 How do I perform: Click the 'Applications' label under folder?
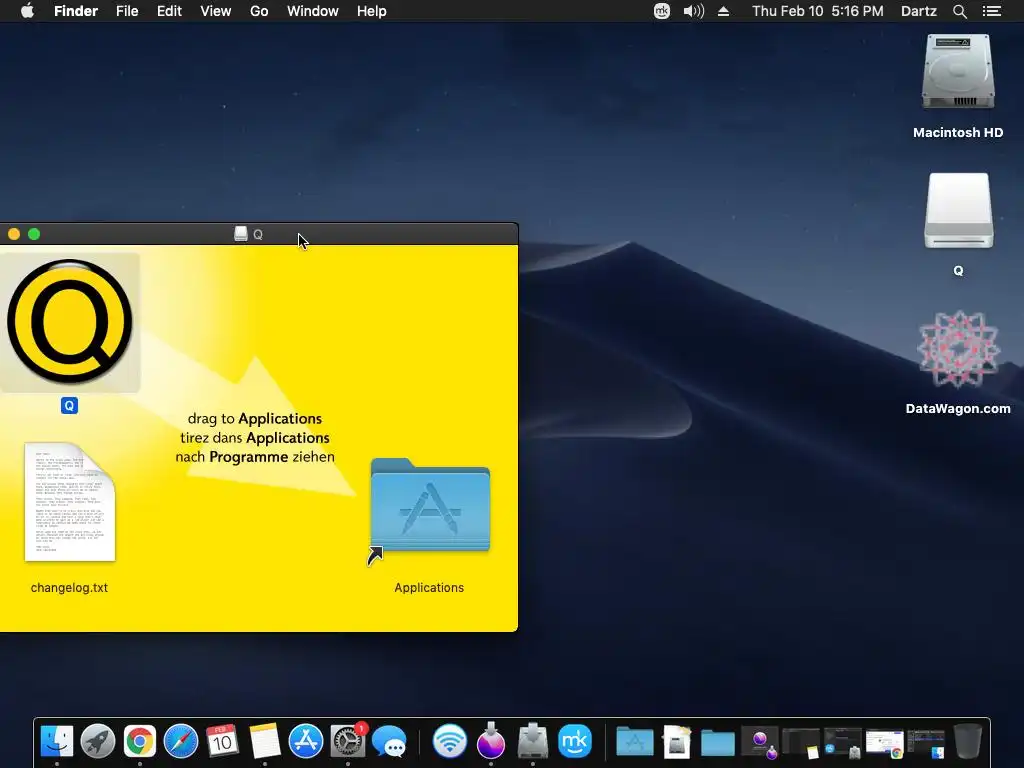point(429,588)
